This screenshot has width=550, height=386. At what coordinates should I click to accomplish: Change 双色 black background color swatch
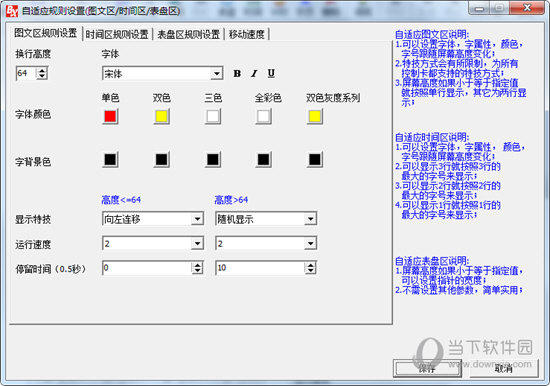[x=161, y=160]
